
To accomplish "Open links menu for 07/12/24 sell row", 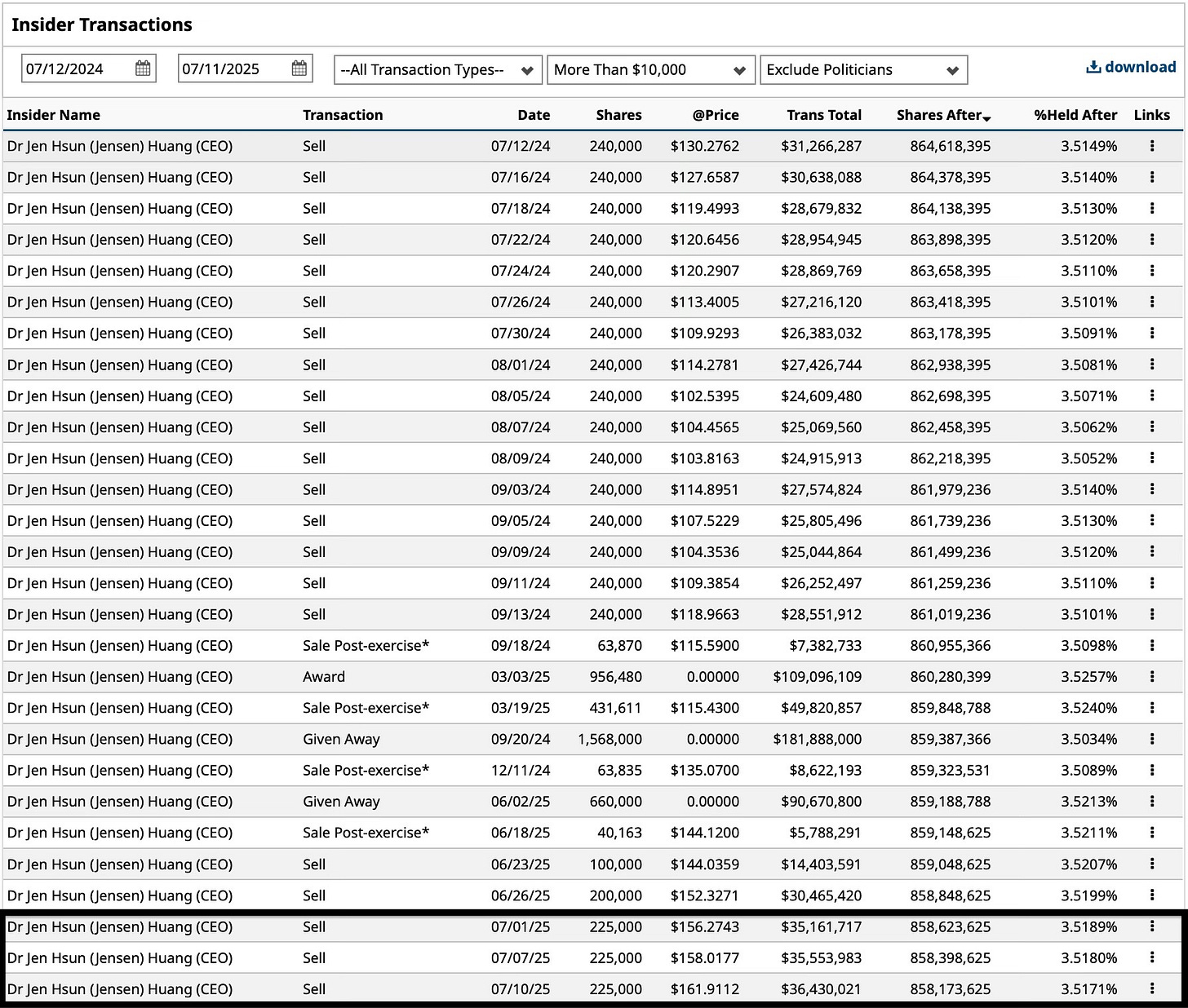I will [x=1152, y=146].
